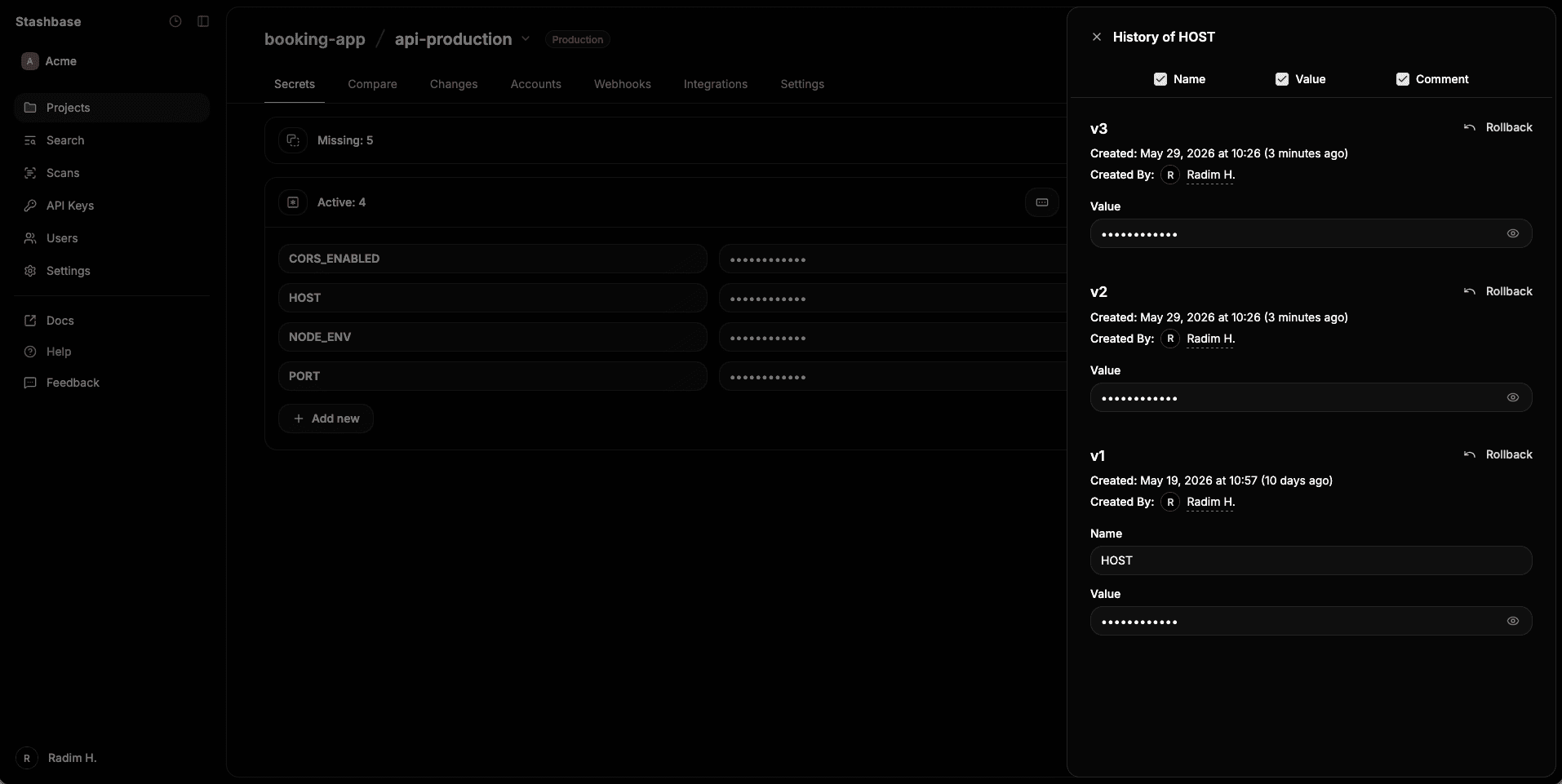Click Radim H. link under v2

tap(1211, 339)
